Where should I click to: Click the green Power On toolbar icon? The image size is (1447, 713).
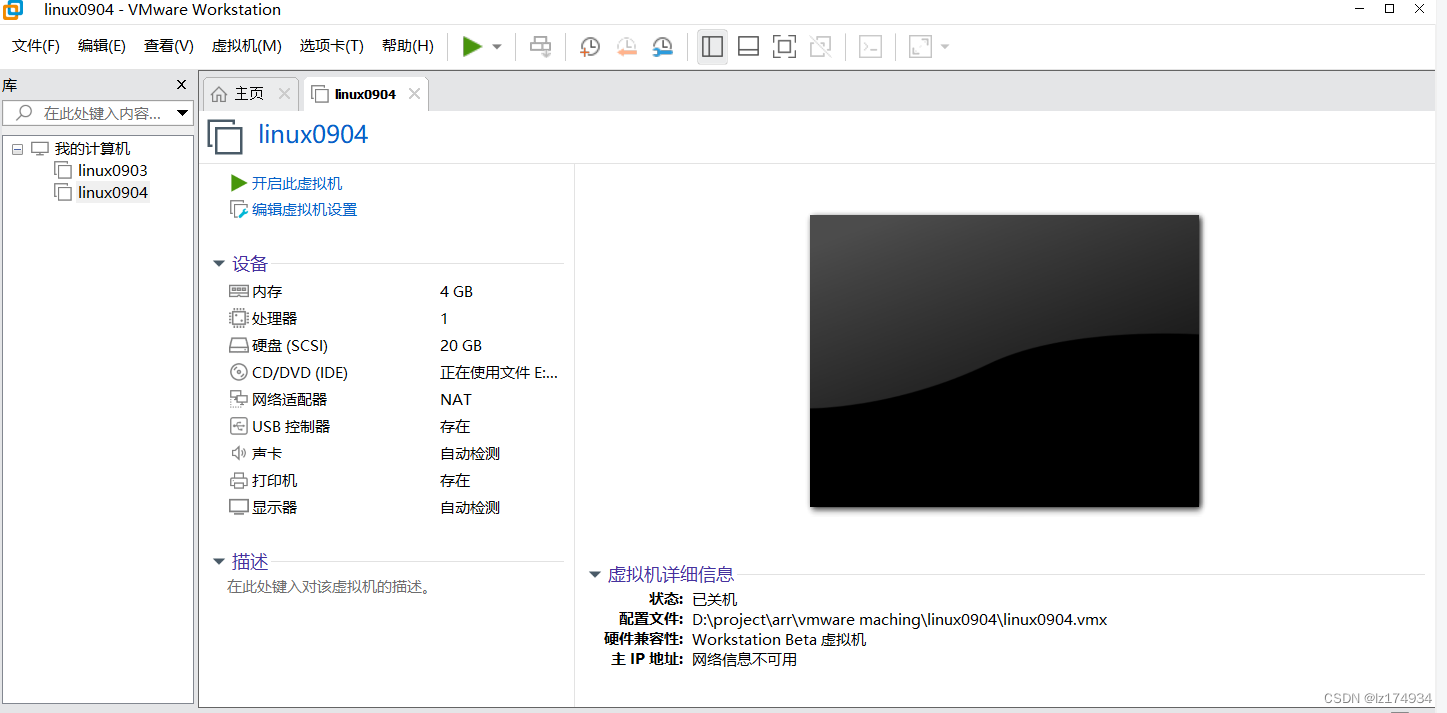[x=472, y=46]
